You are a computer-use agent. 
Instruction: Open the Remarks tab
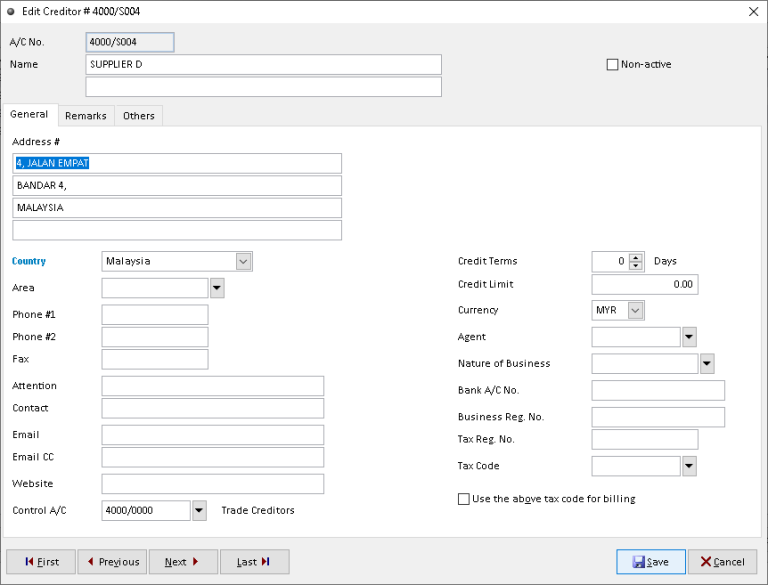(86, 116)
